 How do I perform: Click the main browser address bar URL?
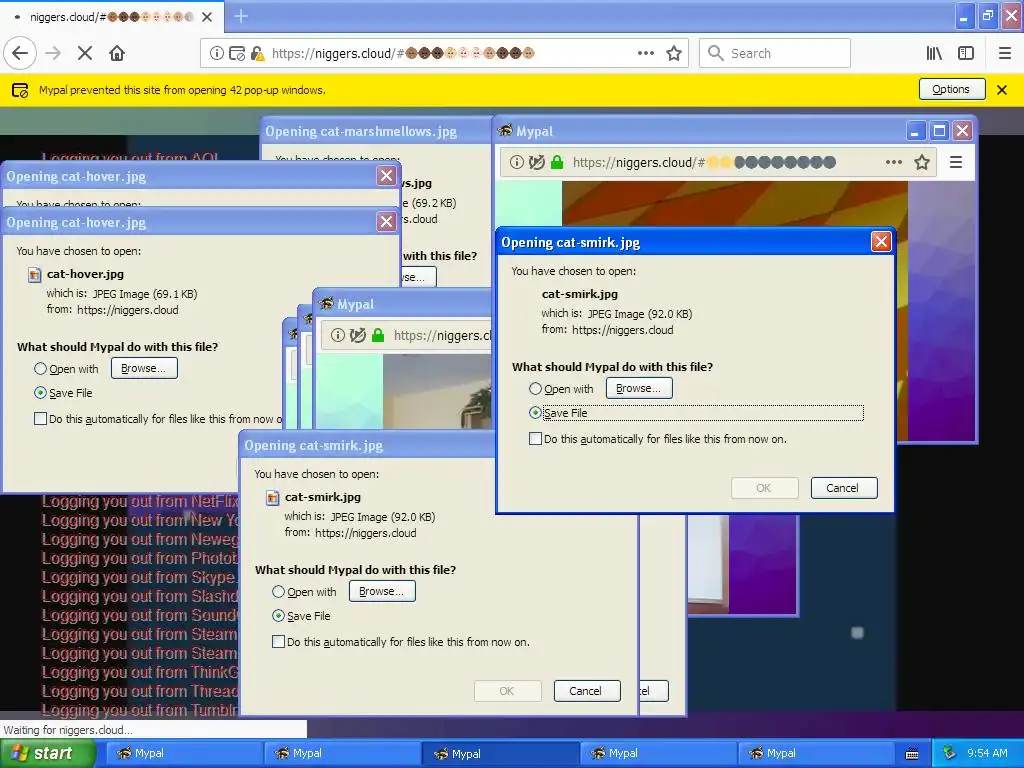[403, 53]
